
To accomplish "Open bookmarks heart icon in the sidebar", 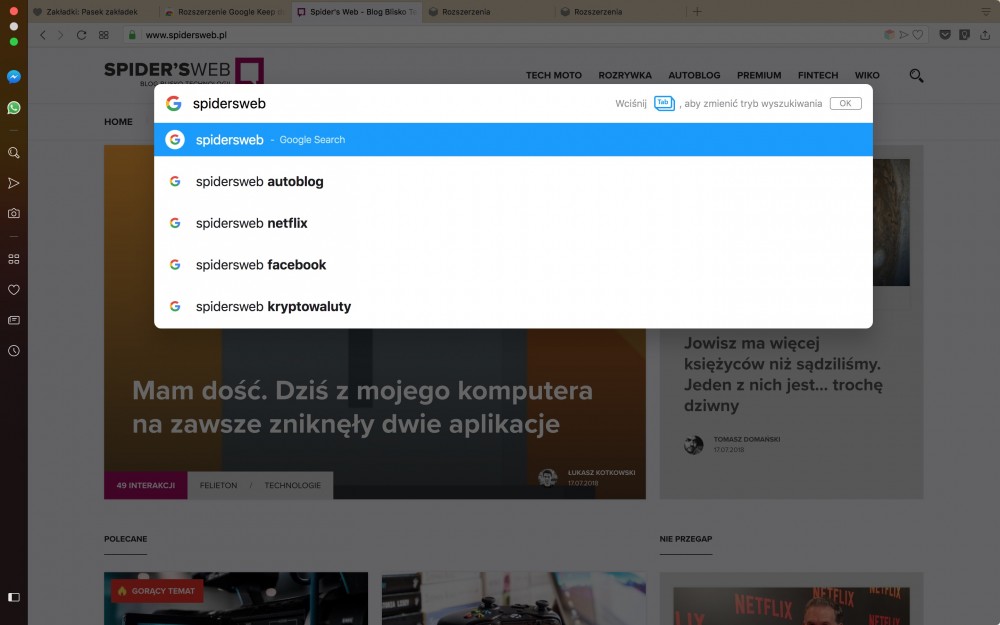I will 13,290.
